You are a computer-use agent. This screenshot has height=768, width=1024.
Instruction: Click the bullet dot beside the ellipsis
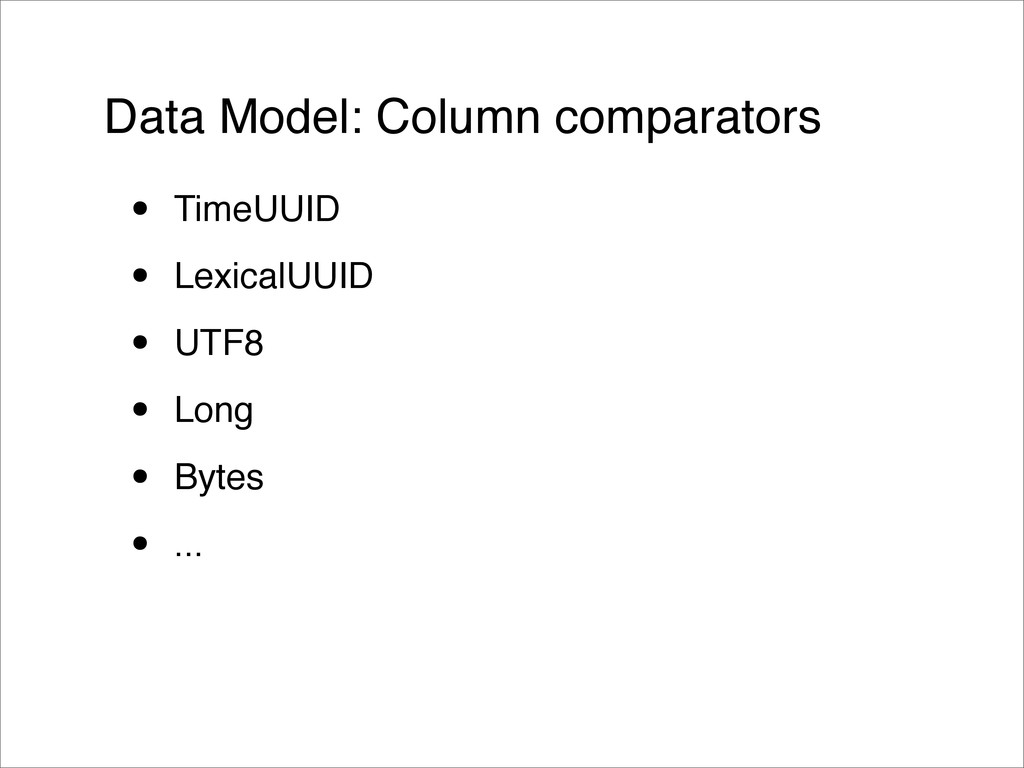140,543
